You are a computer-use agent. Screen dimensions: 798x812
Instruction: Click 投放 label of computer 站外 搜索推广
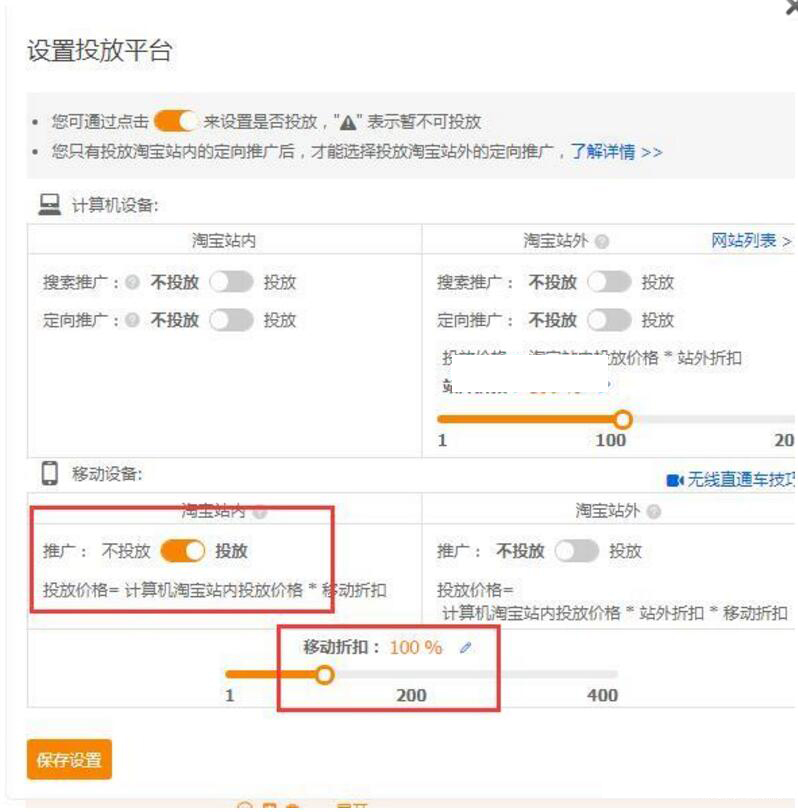[658, 283]
